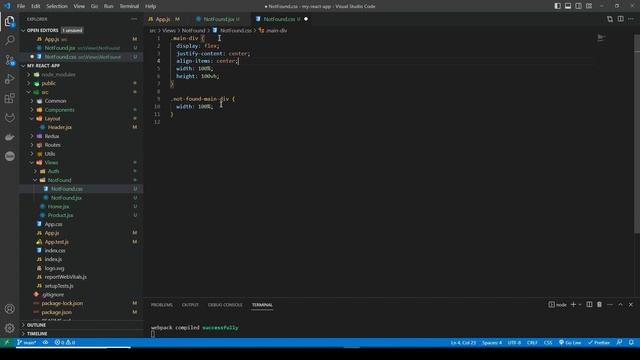Expand the Timeline section
The image size is (640, 360).
click(23, 334)
